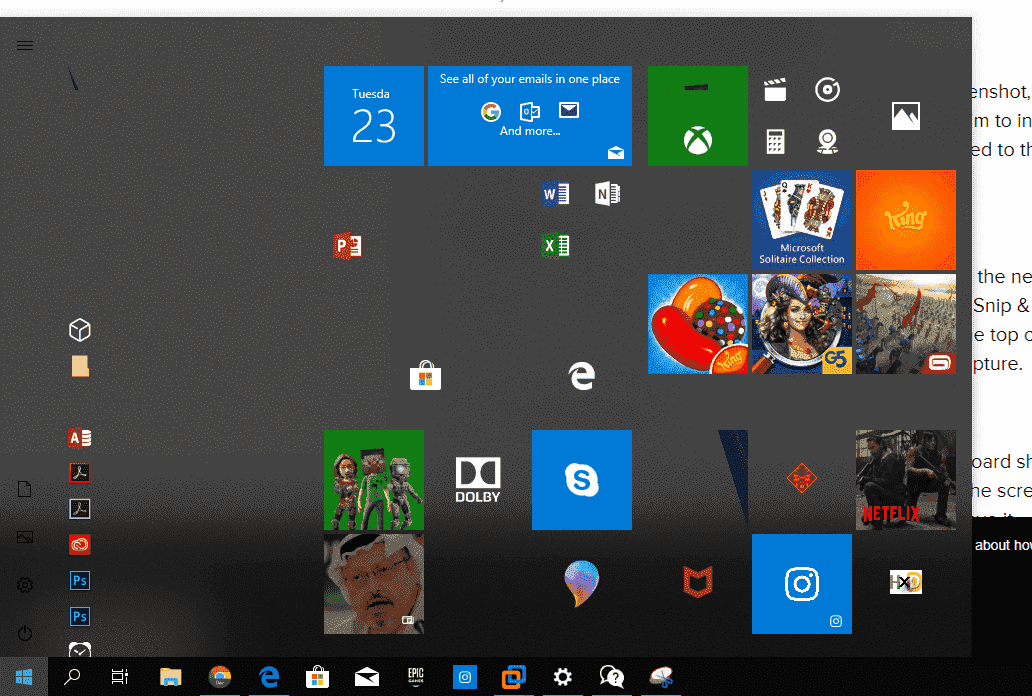Open the tan sticky note app icon
The image size is (1032, 696).
80,366
